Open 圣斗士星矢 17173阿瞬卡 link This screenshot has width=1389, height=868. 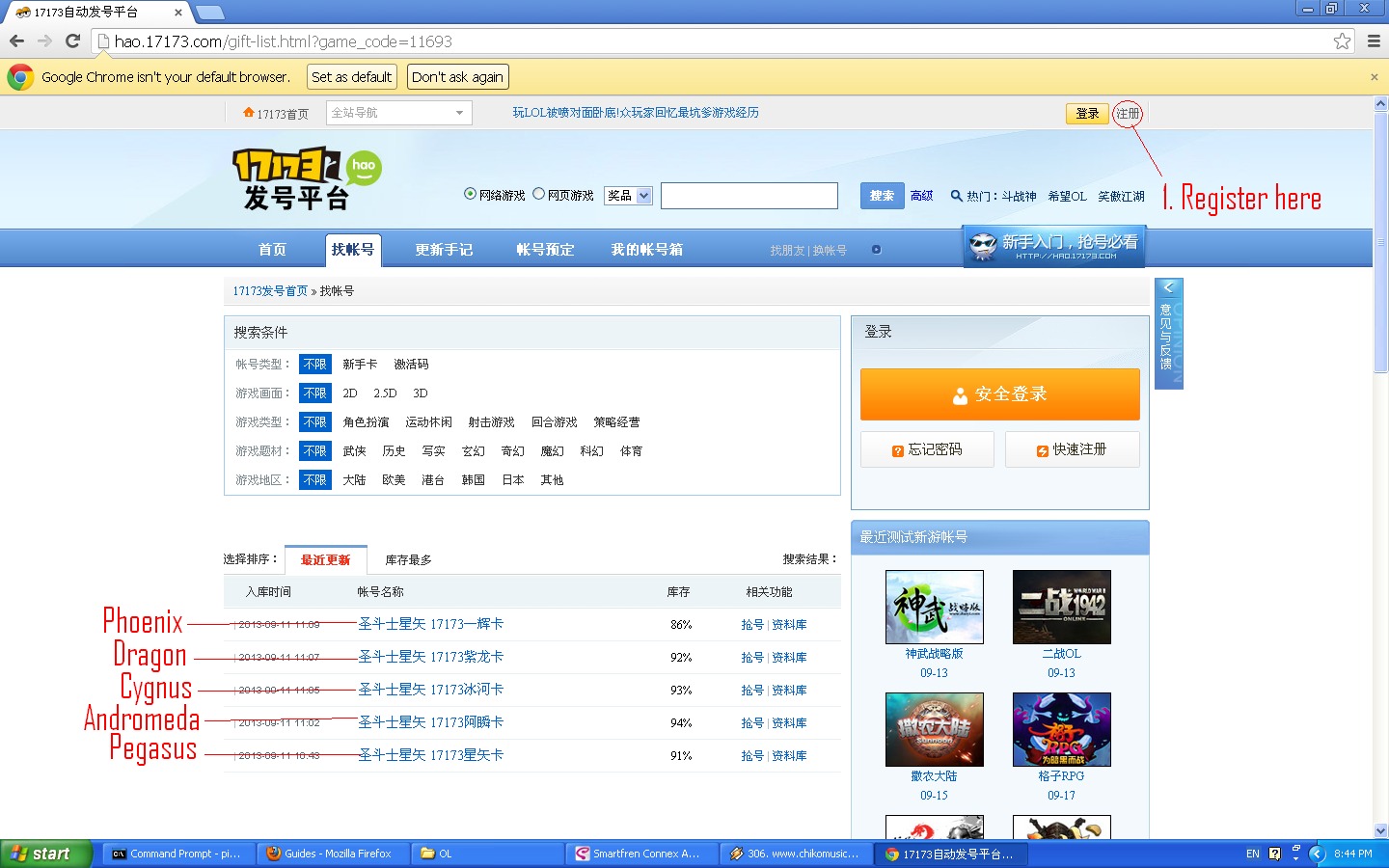430,723
